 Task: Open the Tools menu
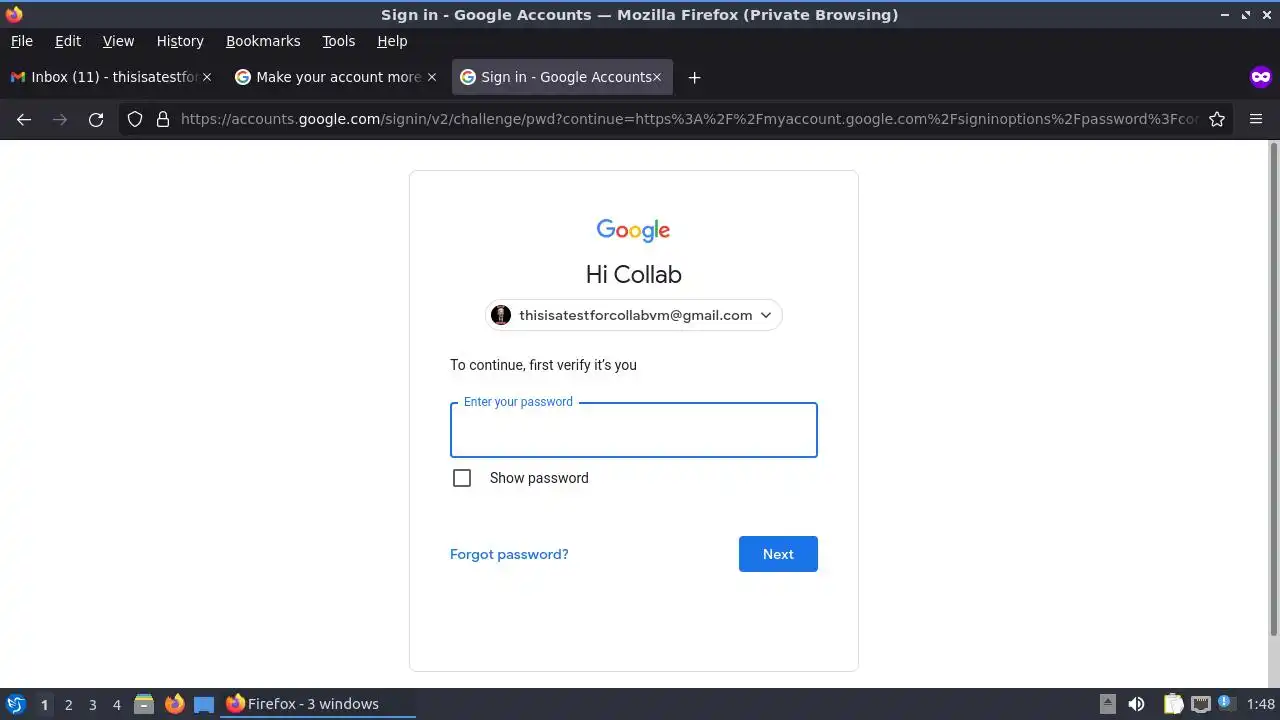339,41
